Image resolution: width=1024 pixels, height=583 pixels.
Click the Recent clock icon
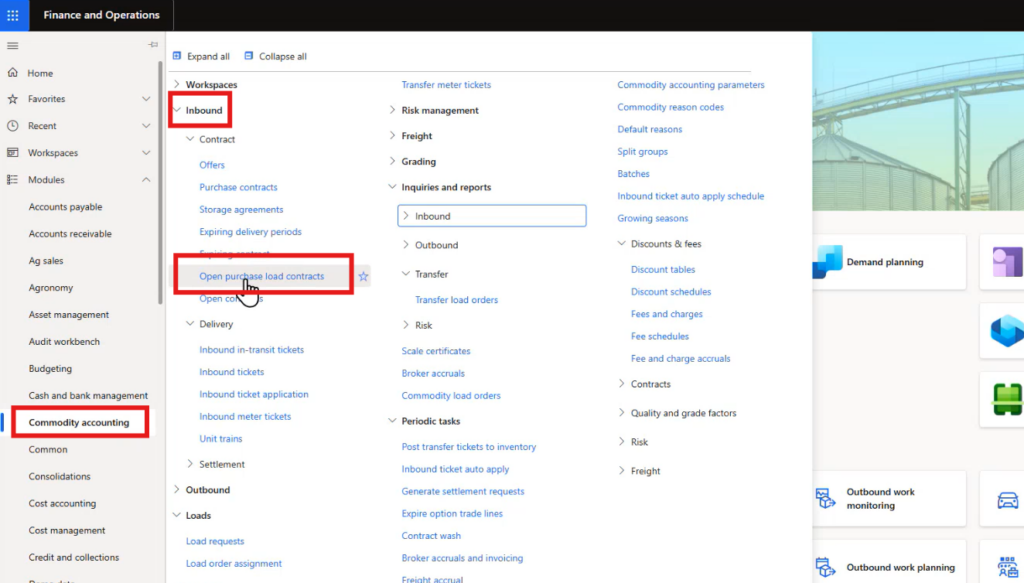point(12,125)
